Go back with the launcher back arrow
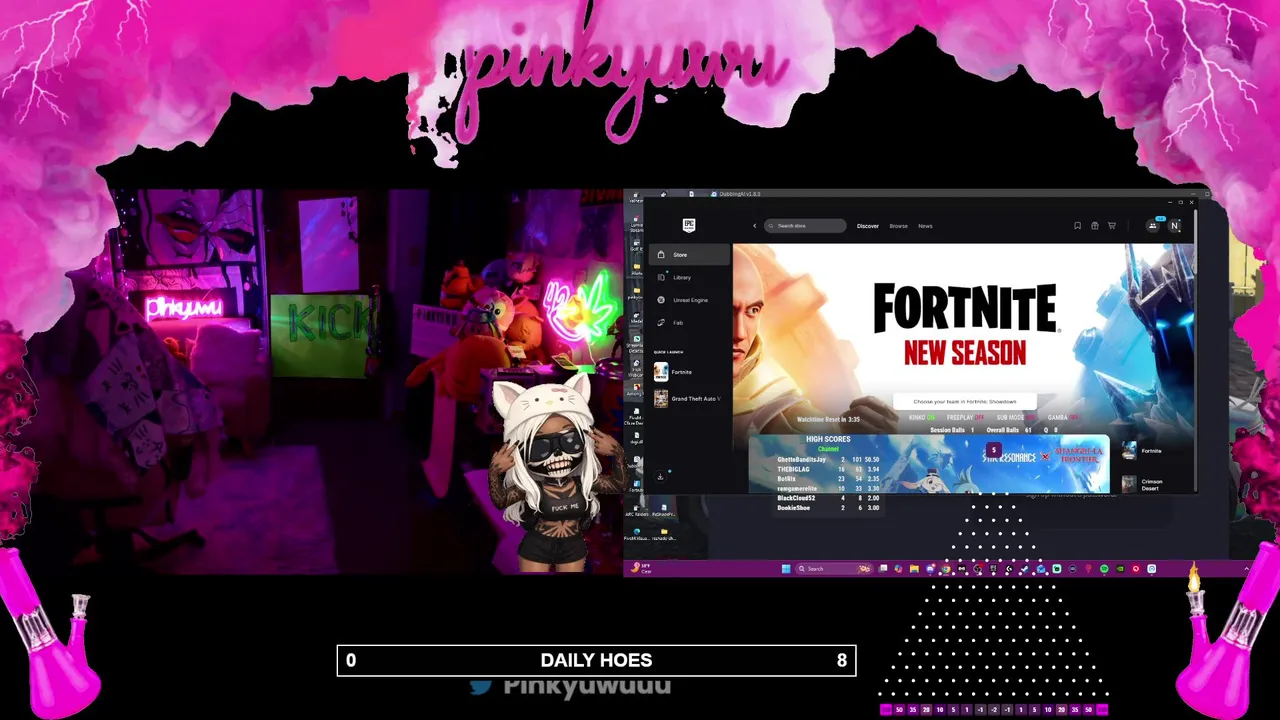The image size is (1280, 720). (755, 226)
